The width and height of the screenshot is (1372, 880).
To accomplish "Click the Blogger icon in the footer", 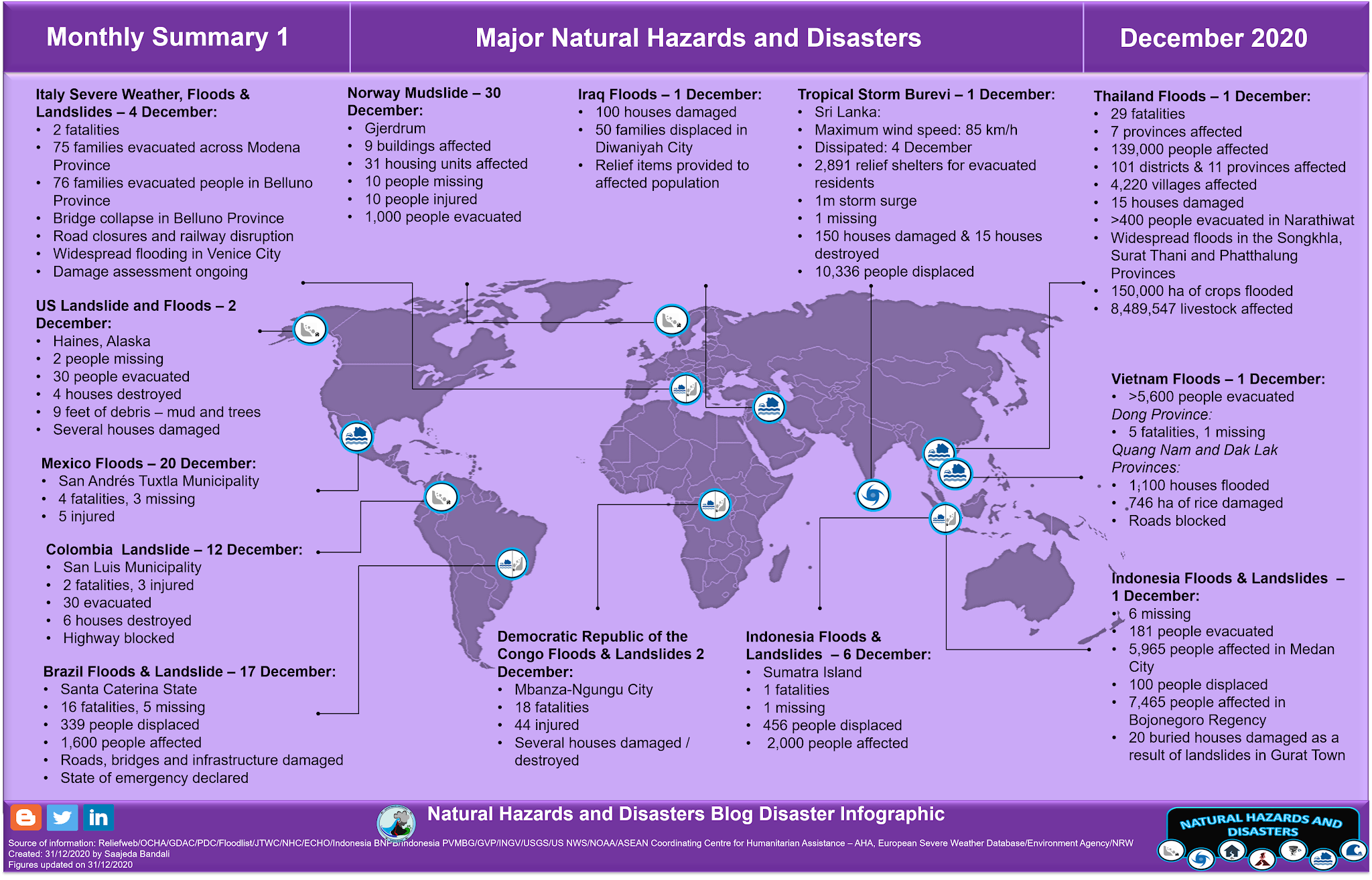I will point(27,817).
